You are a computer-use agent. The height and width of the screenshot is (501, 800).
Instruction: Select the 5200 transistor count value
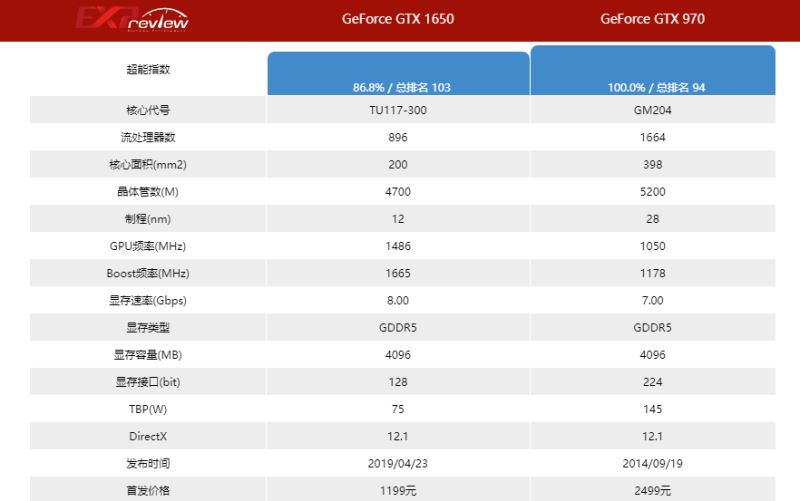[x=653, y=191]
